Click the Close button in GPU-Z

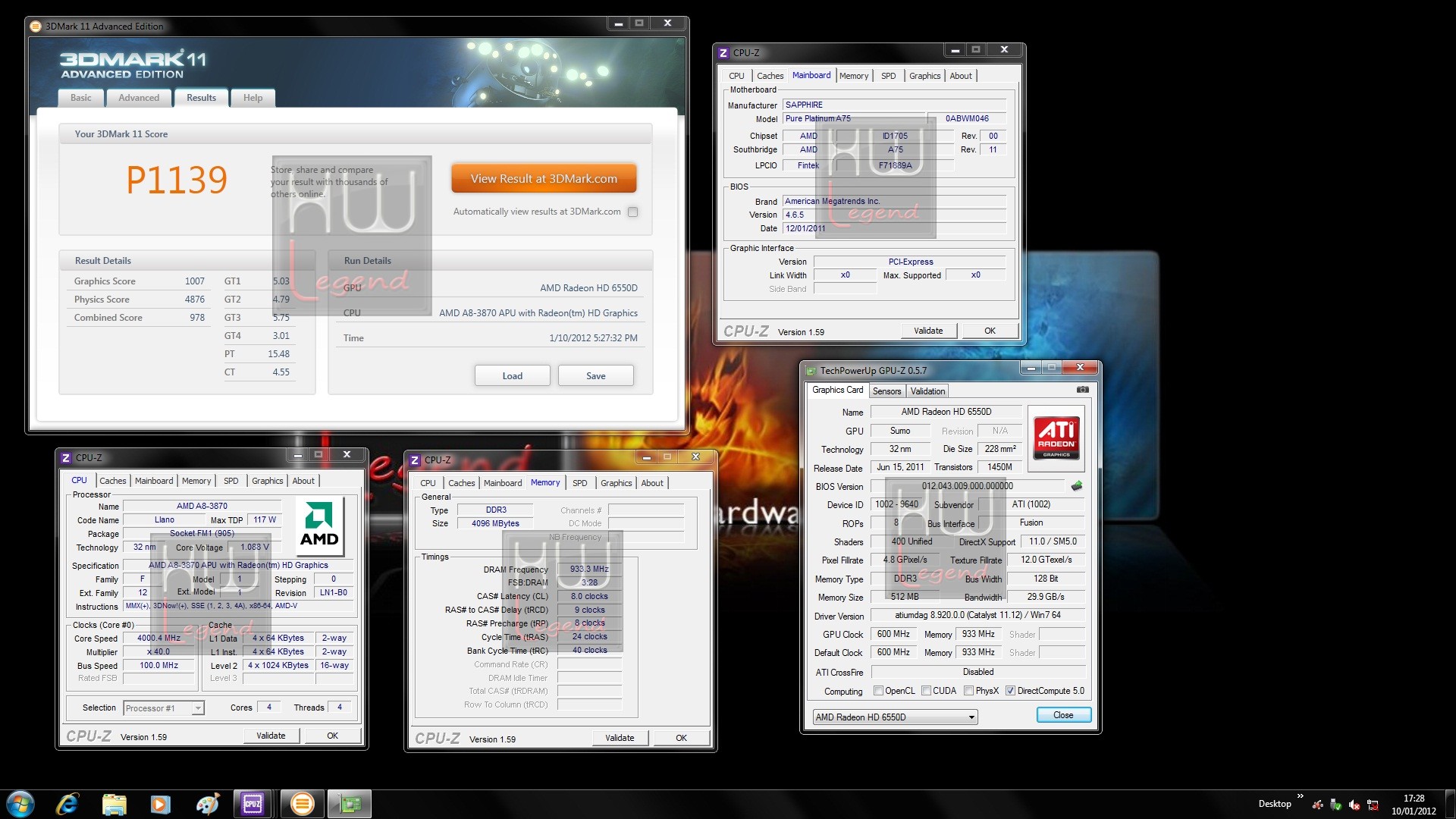(1063, 715)
